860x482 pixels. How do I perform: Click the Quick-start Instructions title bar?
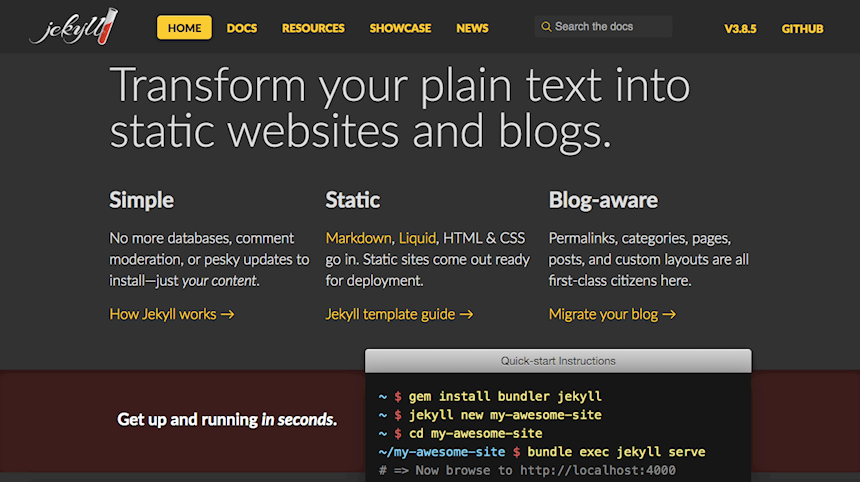coord(558,361)
